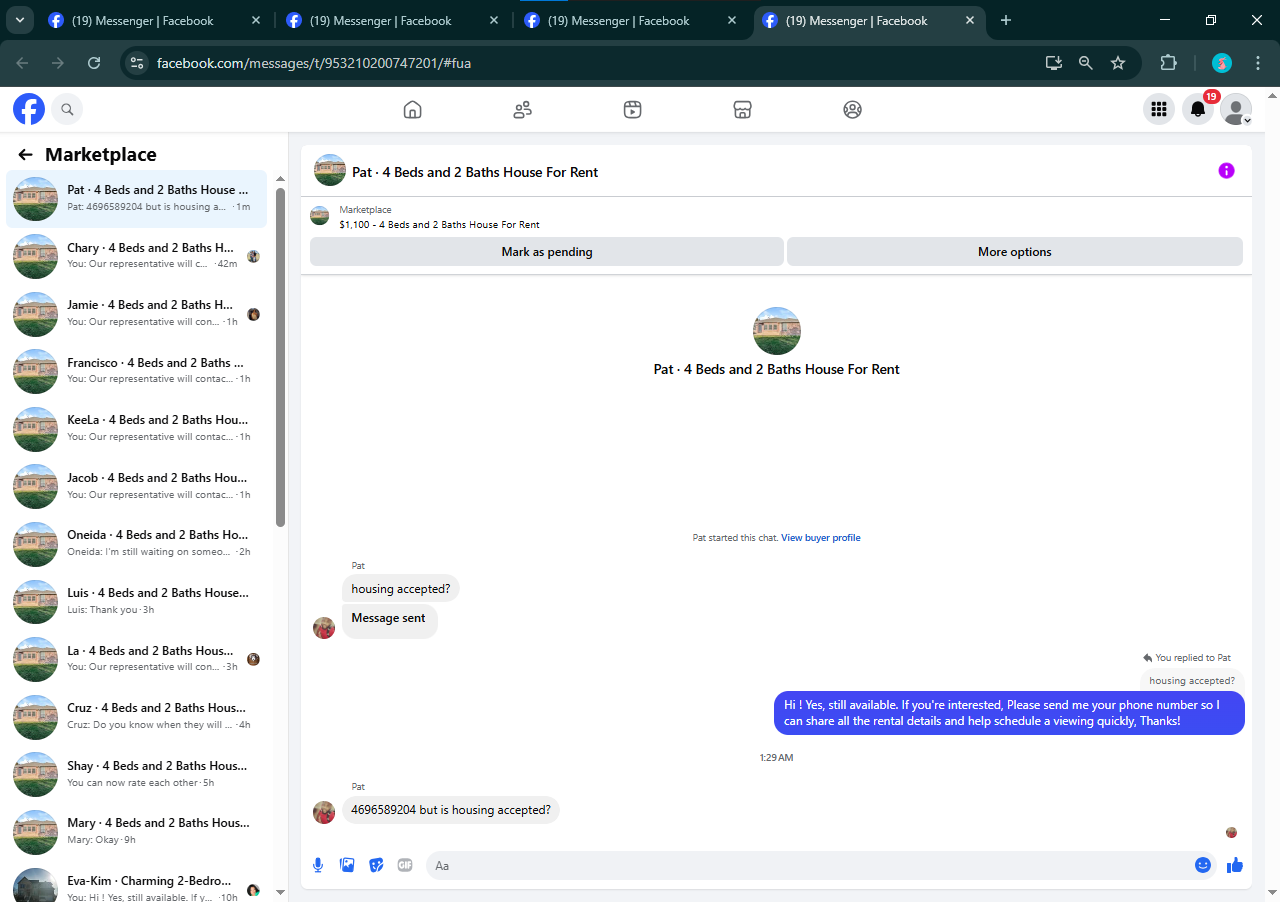
Task: View site information icon in address bar
Action: tap(138, 63)
